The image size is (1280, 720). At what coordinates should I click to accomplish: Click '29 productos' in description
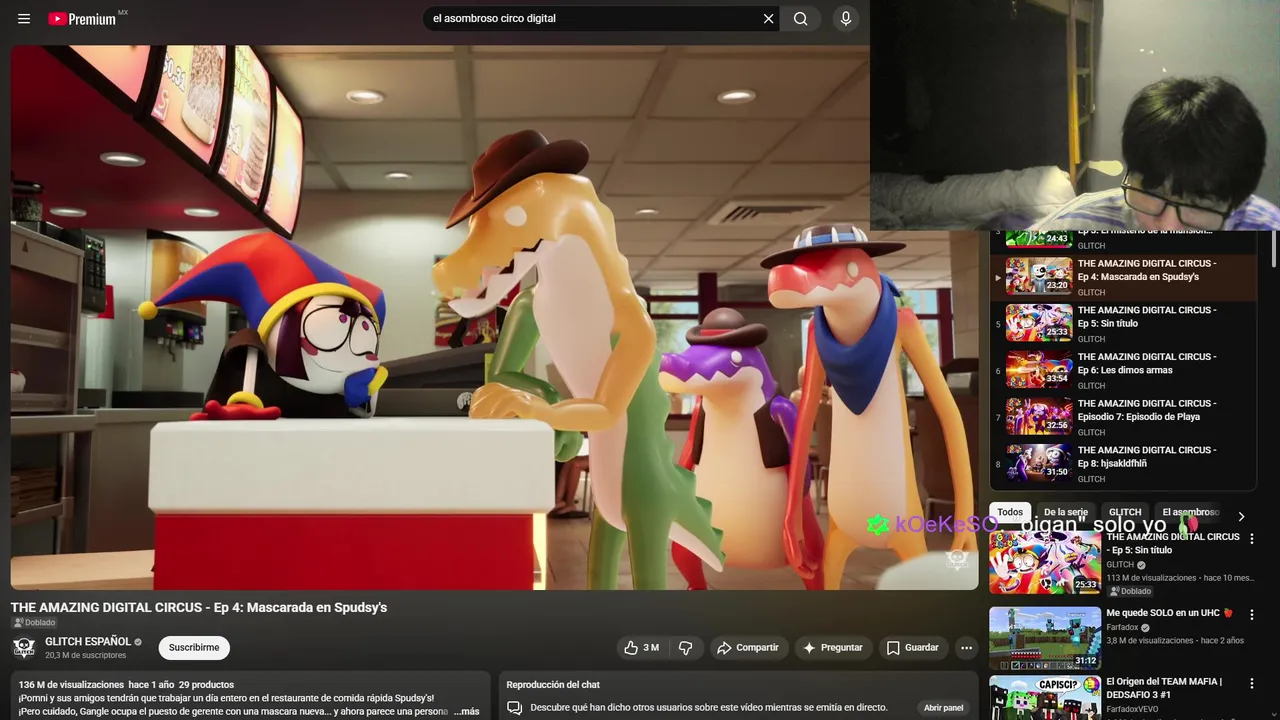click(x=206, y=685)
